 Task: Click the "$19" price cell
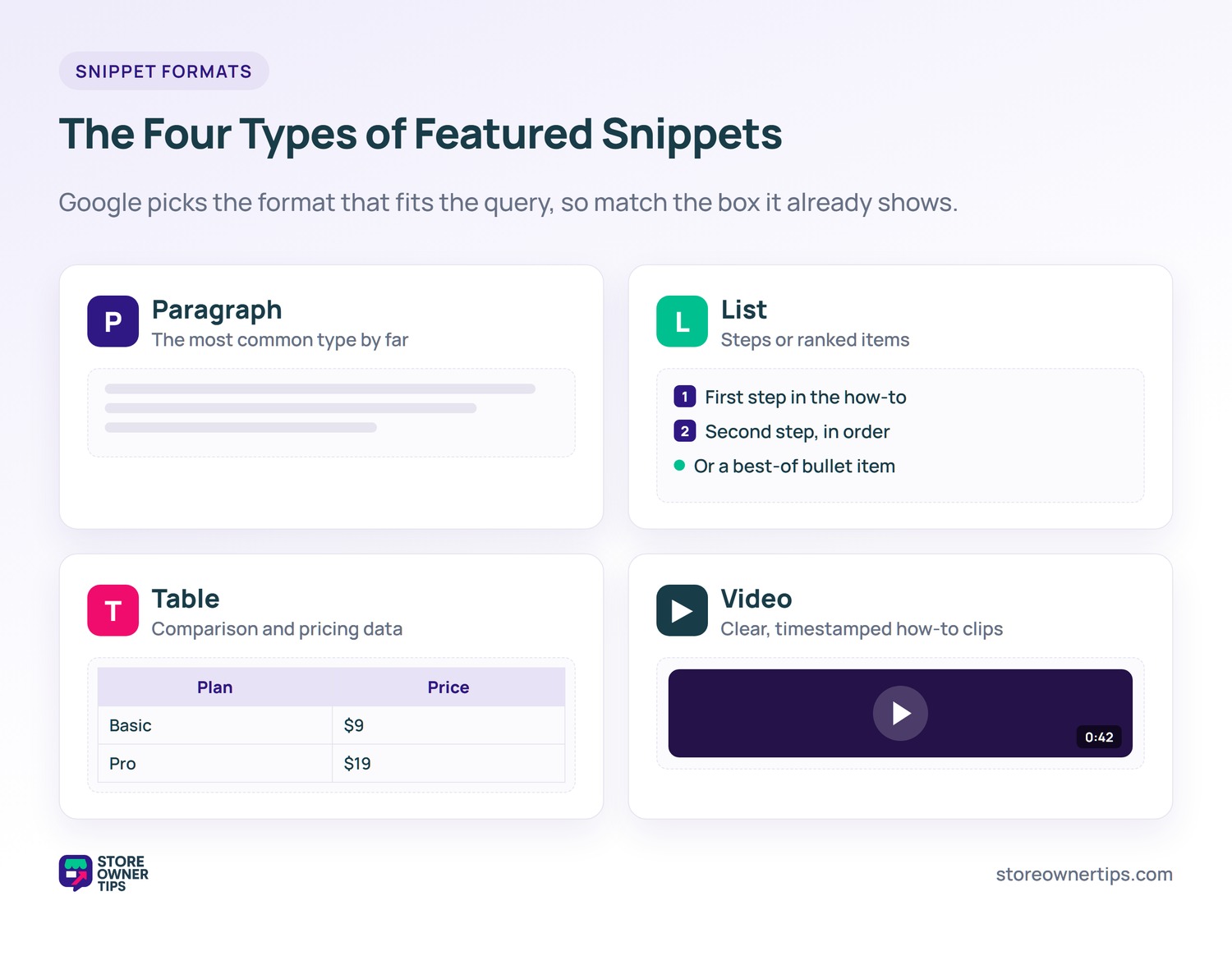point(448,763)
